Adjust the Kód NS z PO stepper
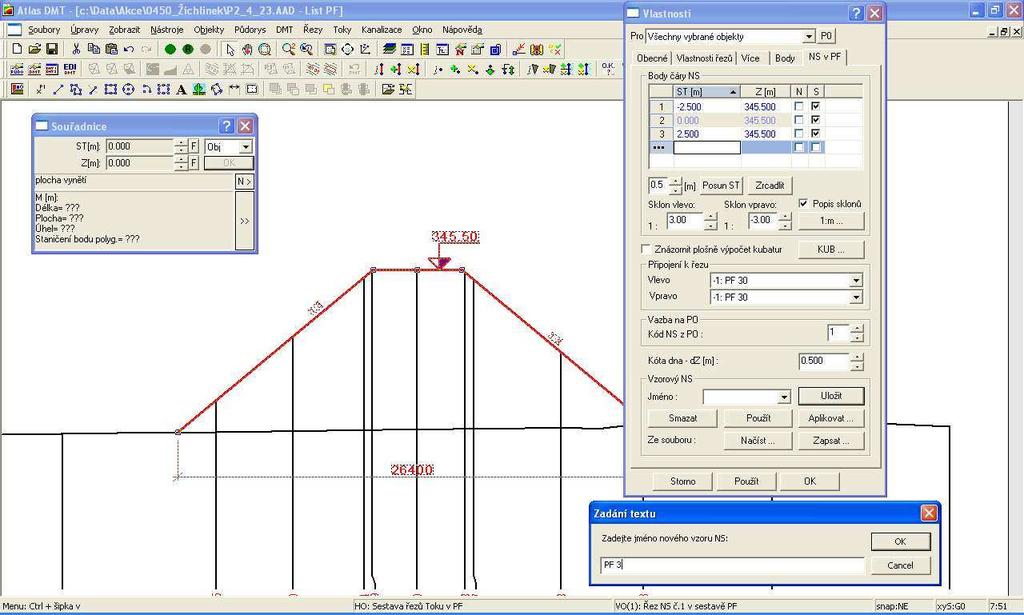 [x=857, y=334]
